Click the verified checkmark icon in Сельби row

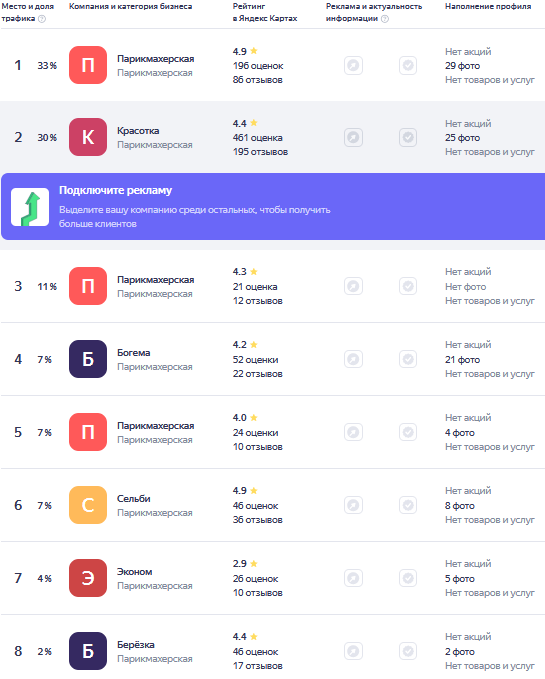coord(408,505)
